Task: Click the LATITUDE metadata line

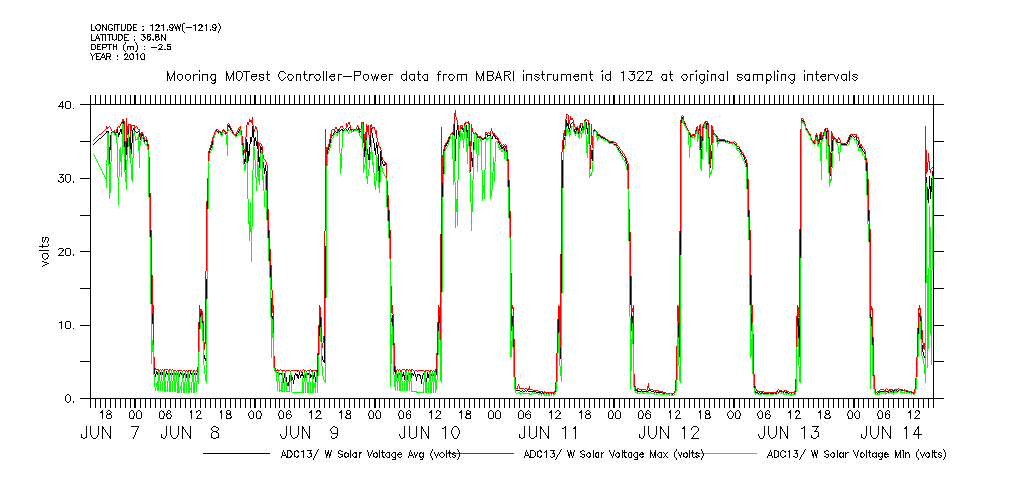Action: pyautogui.click(x=121, y=37)
